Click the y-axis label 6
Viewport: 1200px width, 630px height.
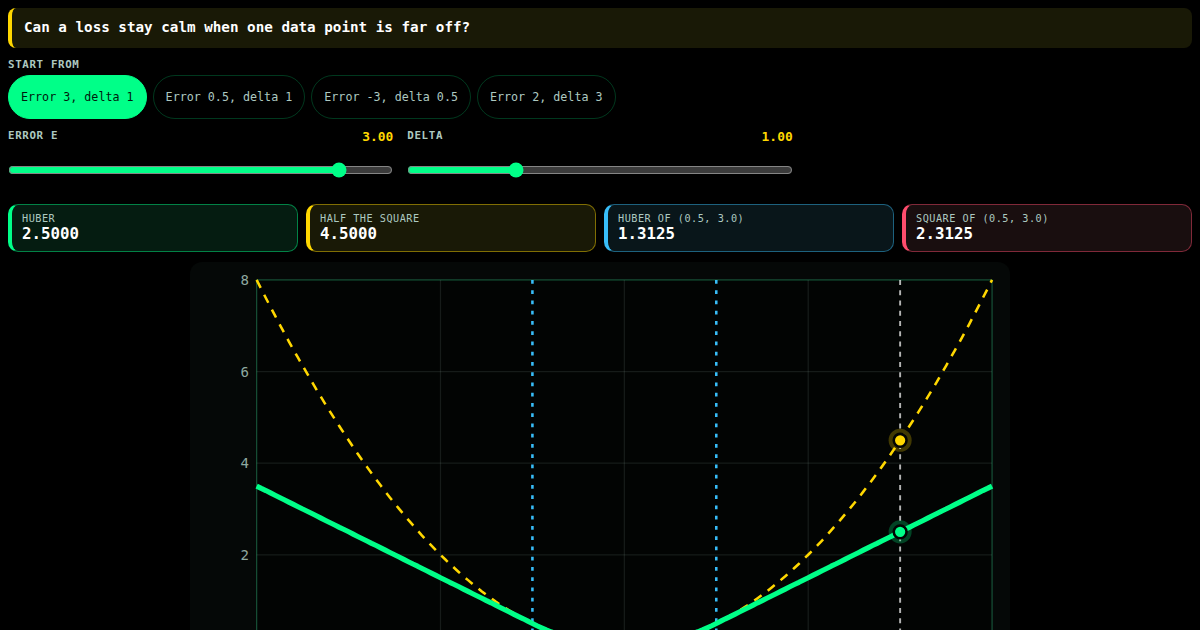245,372
